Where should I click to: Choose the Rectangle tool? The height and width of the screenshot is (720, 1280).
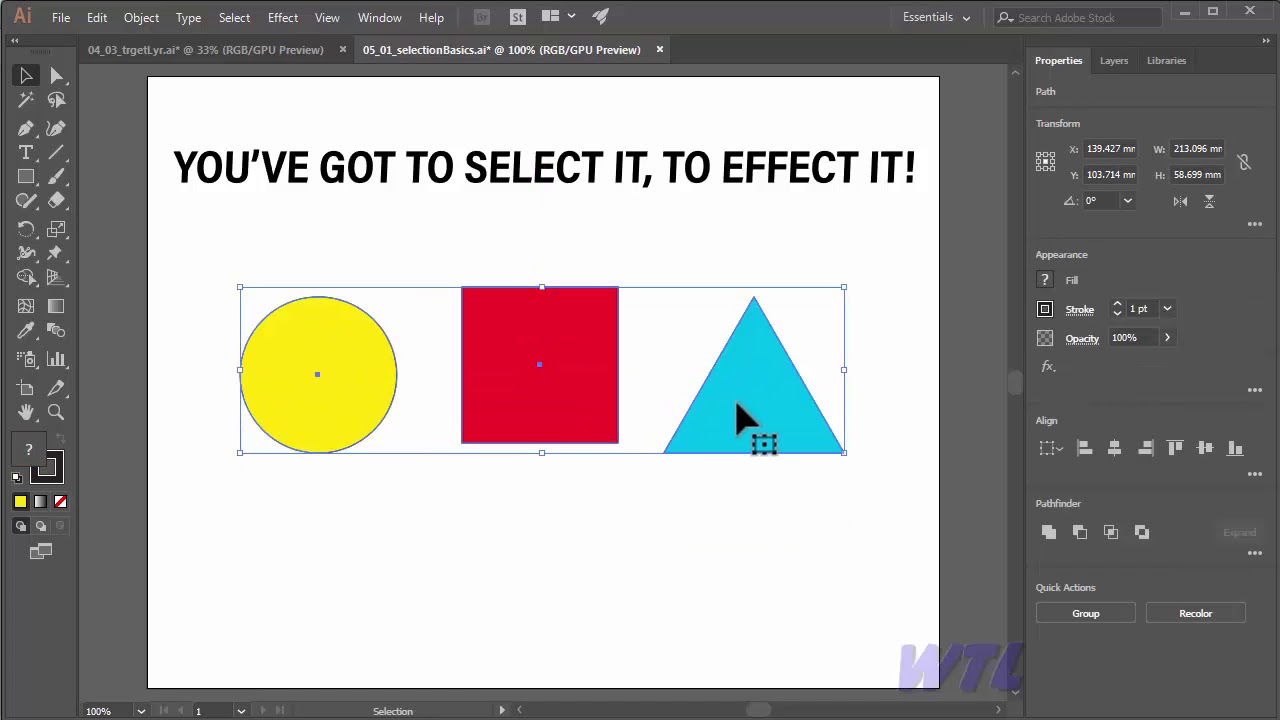(x=26, y=177)
